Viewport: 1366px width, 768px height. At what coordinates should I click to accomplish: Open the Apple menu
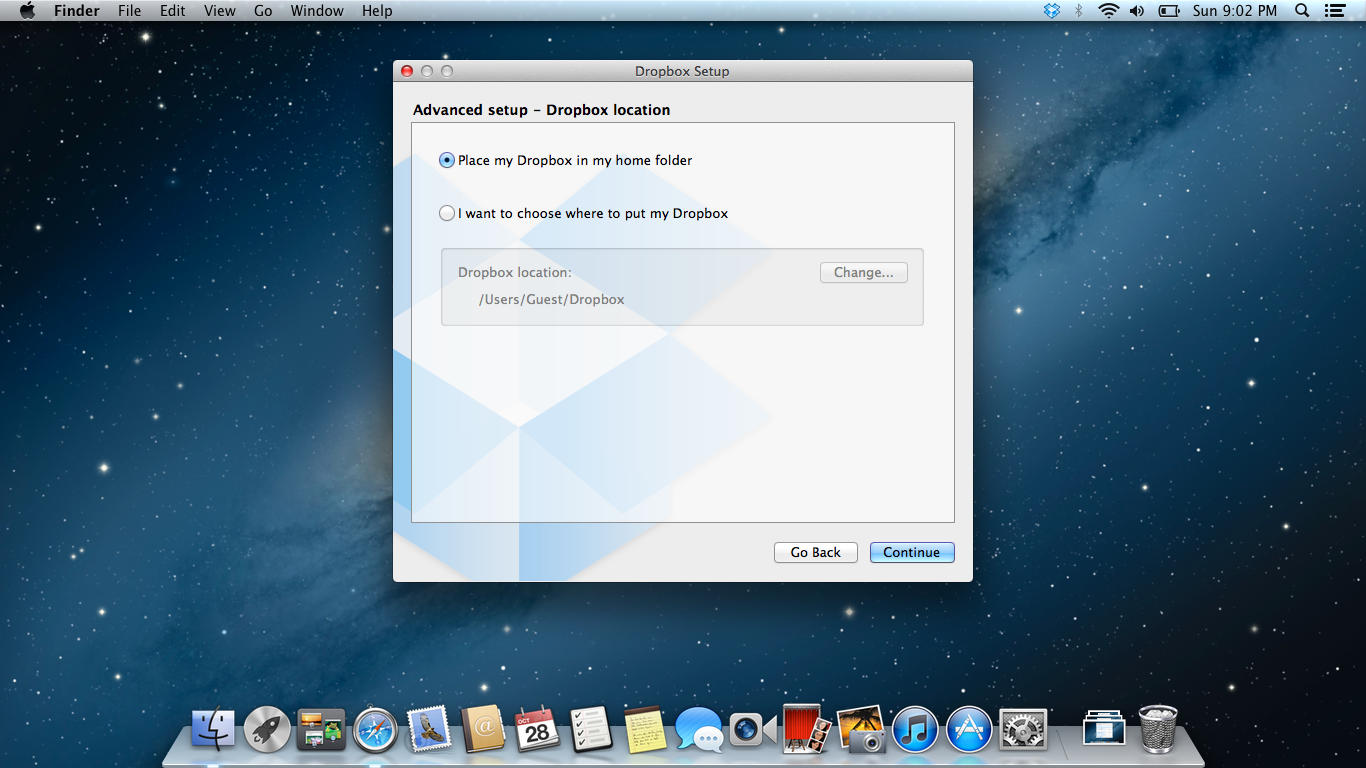(27, 11)
